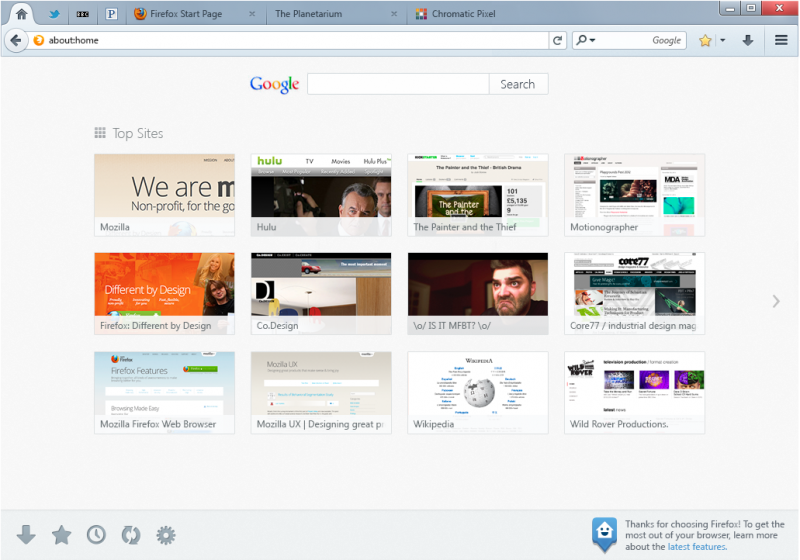Open The Painter and the Thief thumbnail
The image size is (800, 560).
[478, 195]
